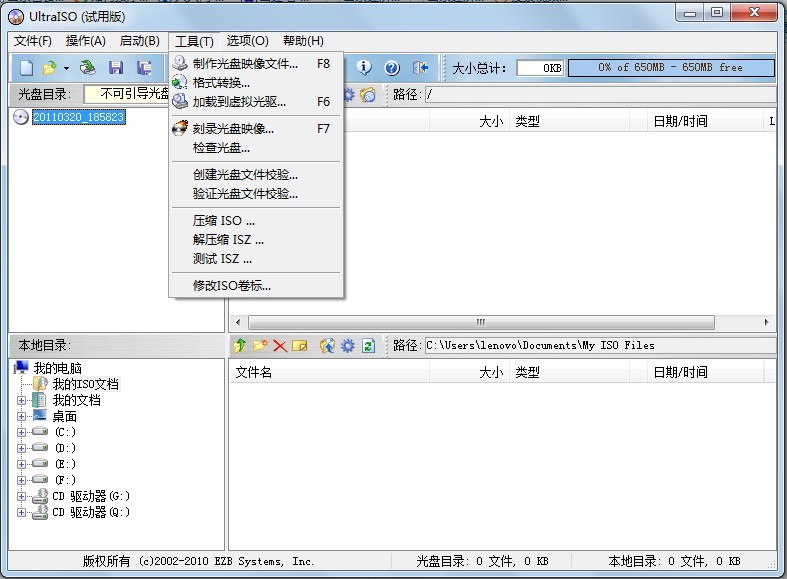Expand the 我的文档 tree node

pos(22,400)
